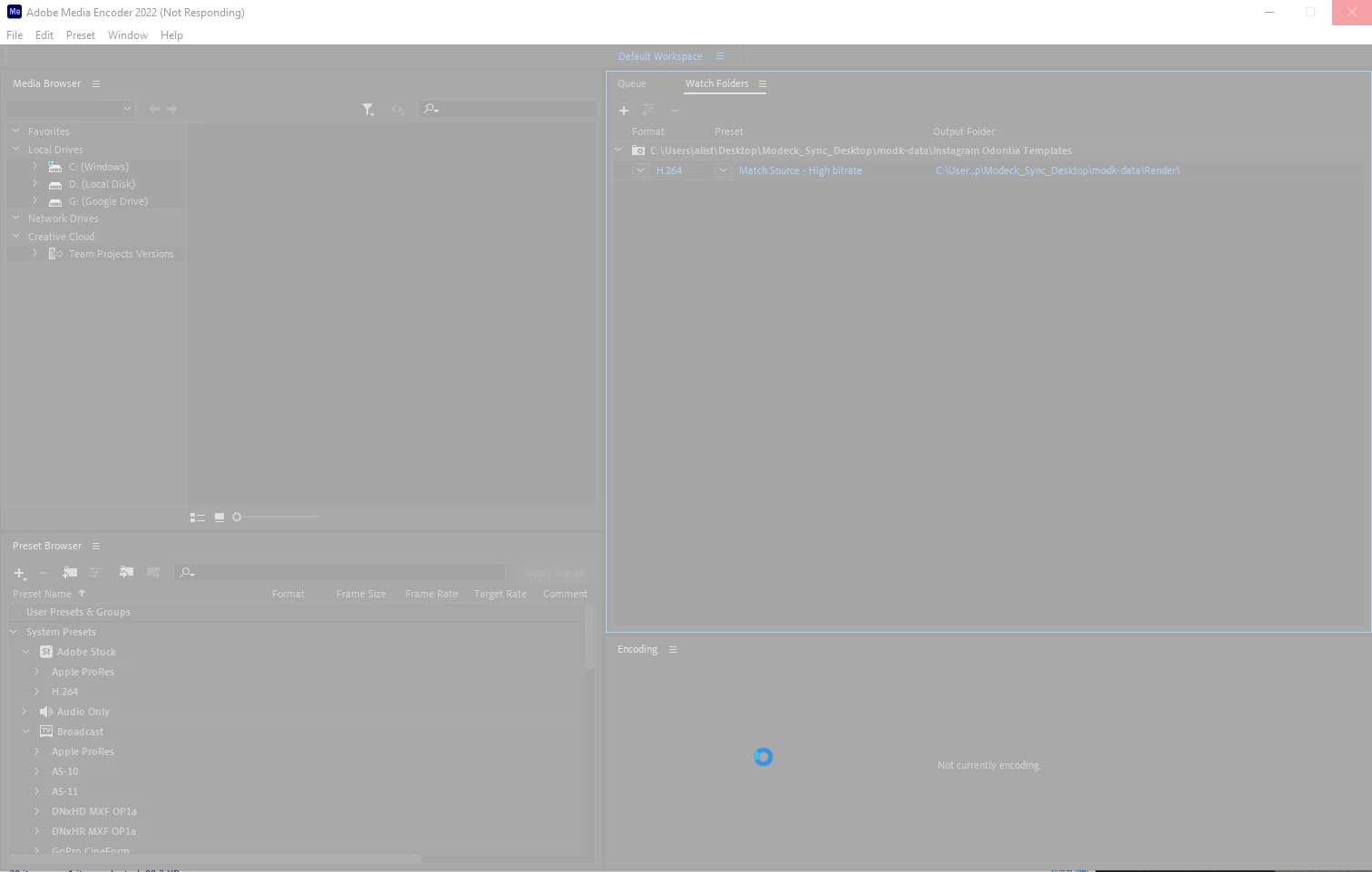The image size is (1372, 872).
Task: Open the File menu
Action: point(15,35)
